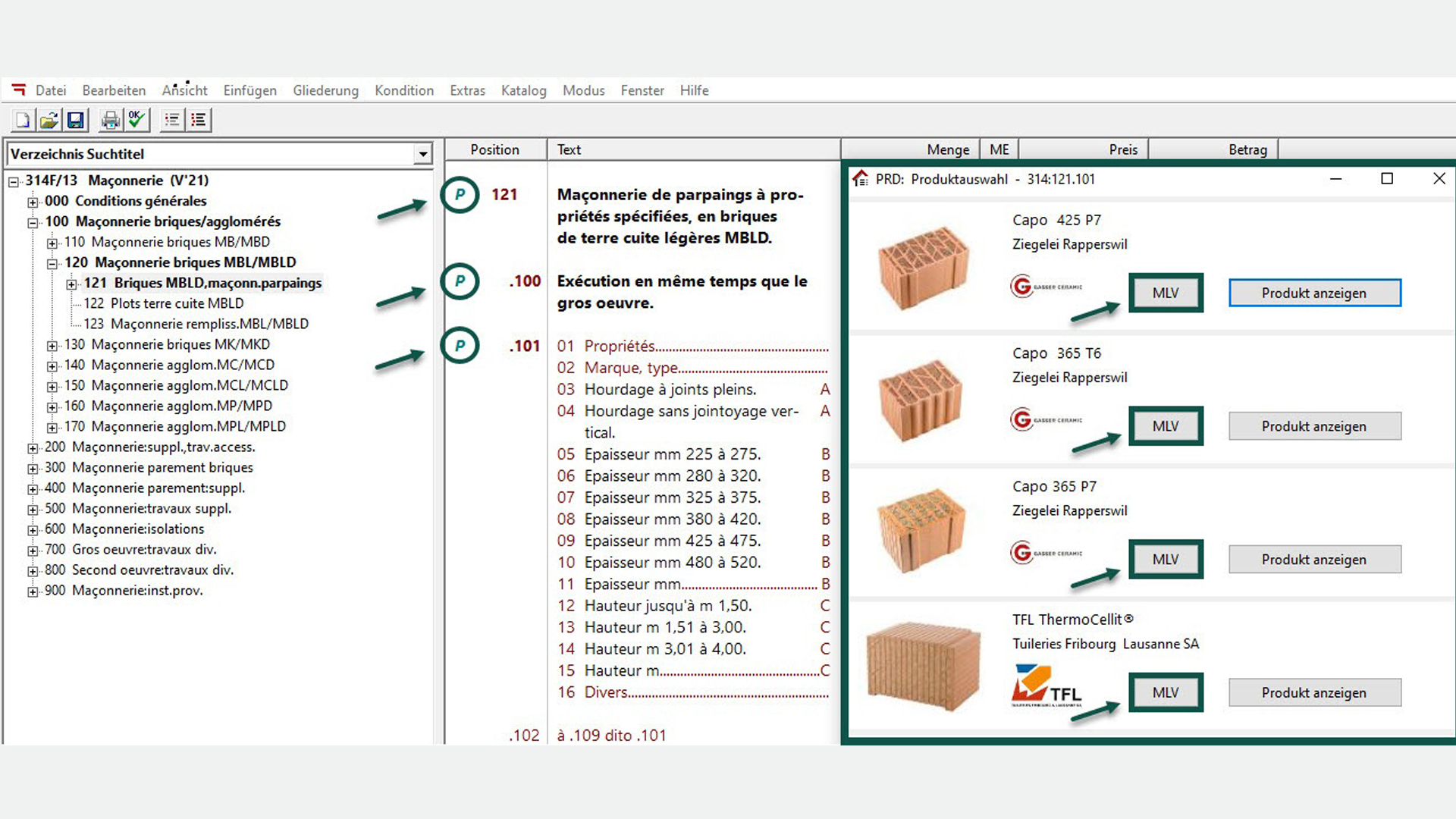Click MLV button for Capo 365 T6
The height and width of the screenshot is (819, 1456).
pyautogui.click(x=1166, y=426)
